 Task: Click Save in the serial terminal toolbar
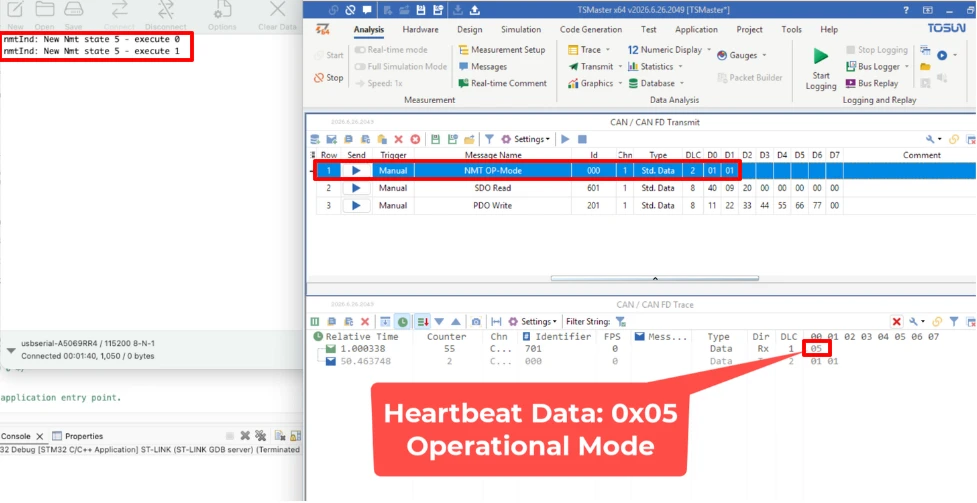pos(74,15)
